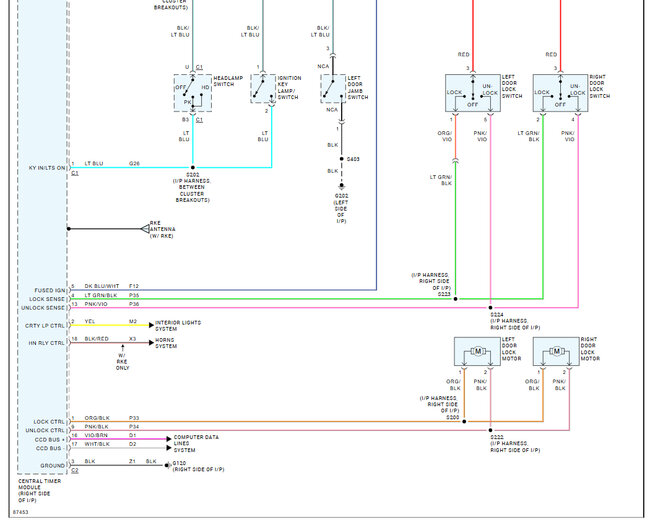Click the LEFT DOOR JAMB SWITCH label
The image size is (650, 522).
click(x=358, y=87)
